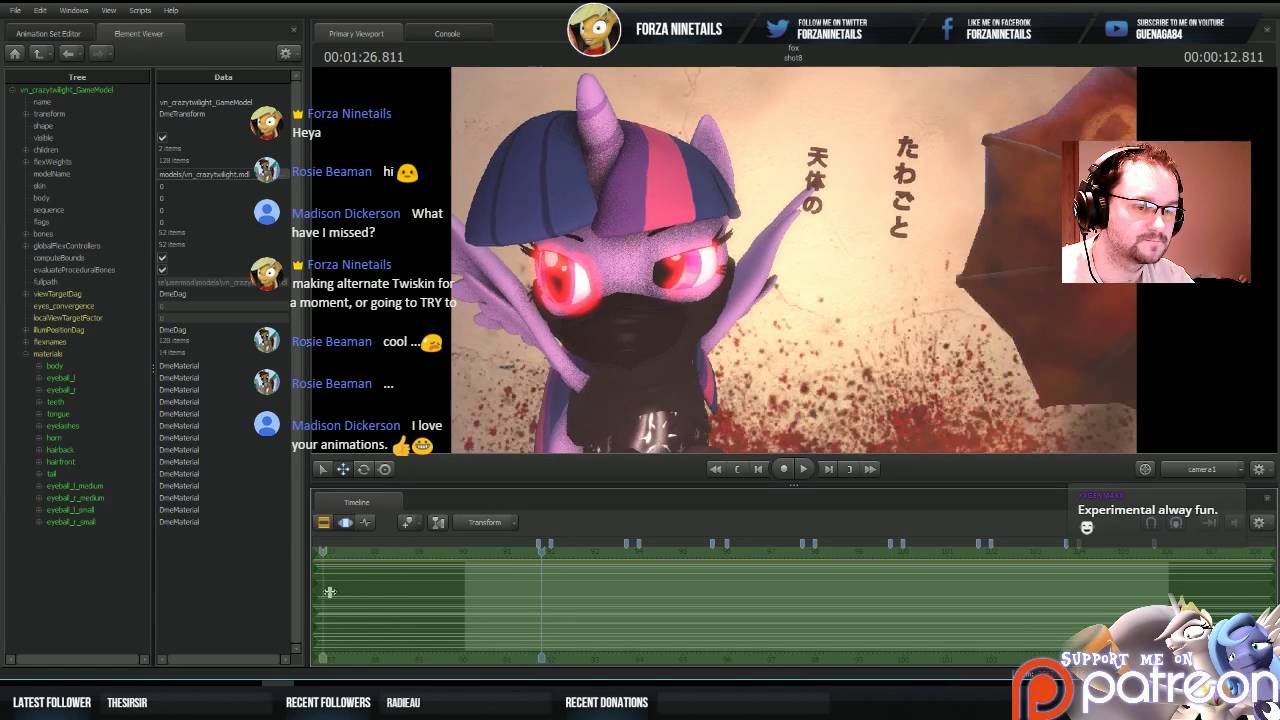
Task: Select the body material item
Action: (54, 366)
